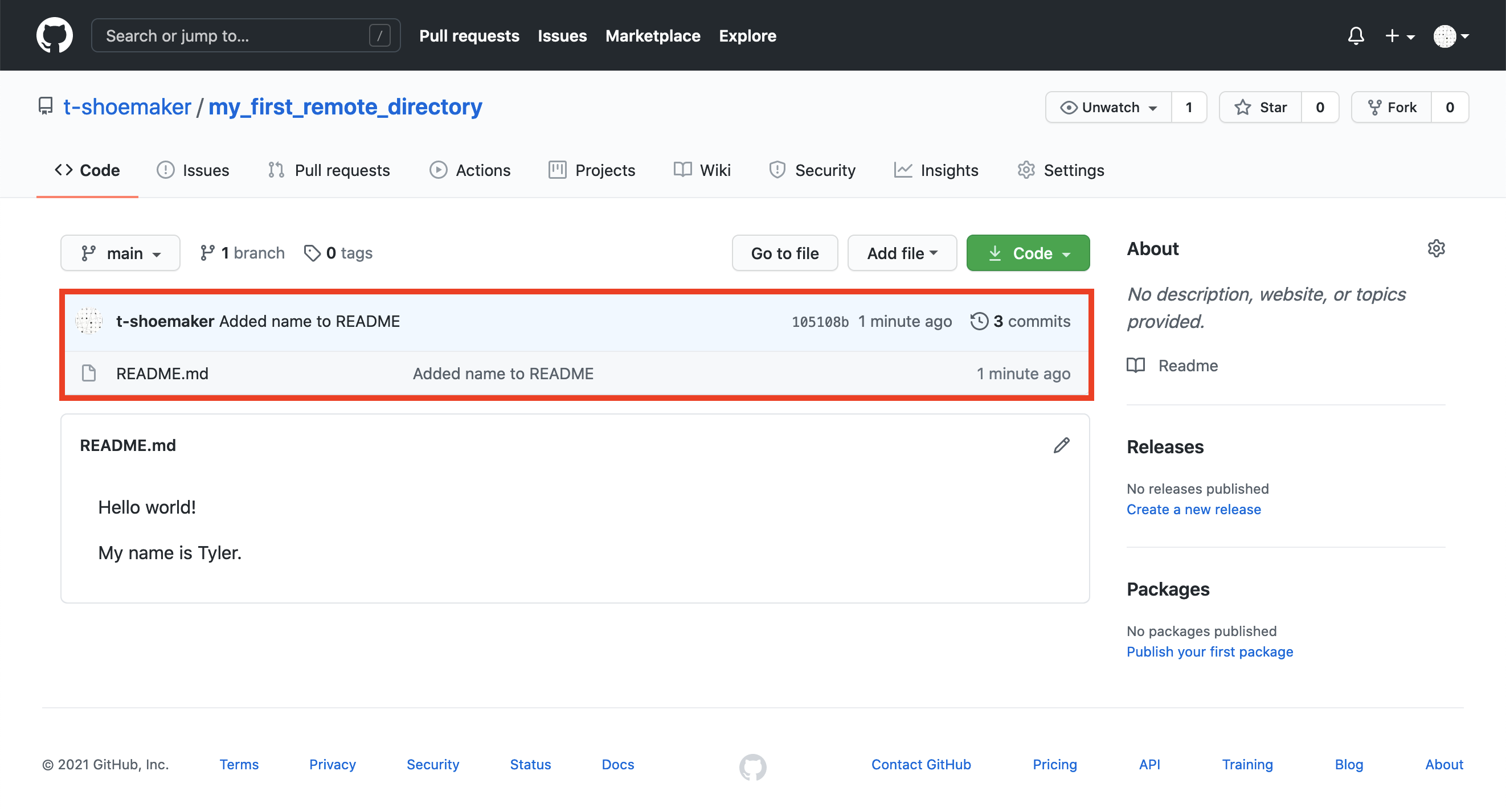Open the Status footer link

coord(530,764)
